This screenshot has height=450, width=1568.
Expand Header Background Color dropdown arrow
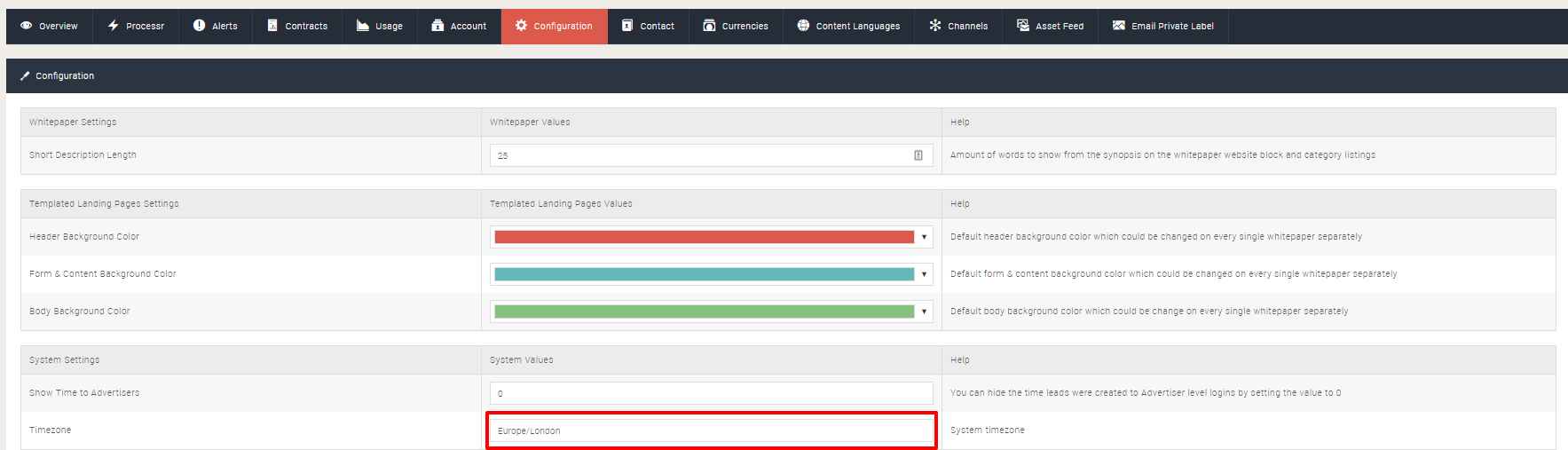tap(924, 237)
